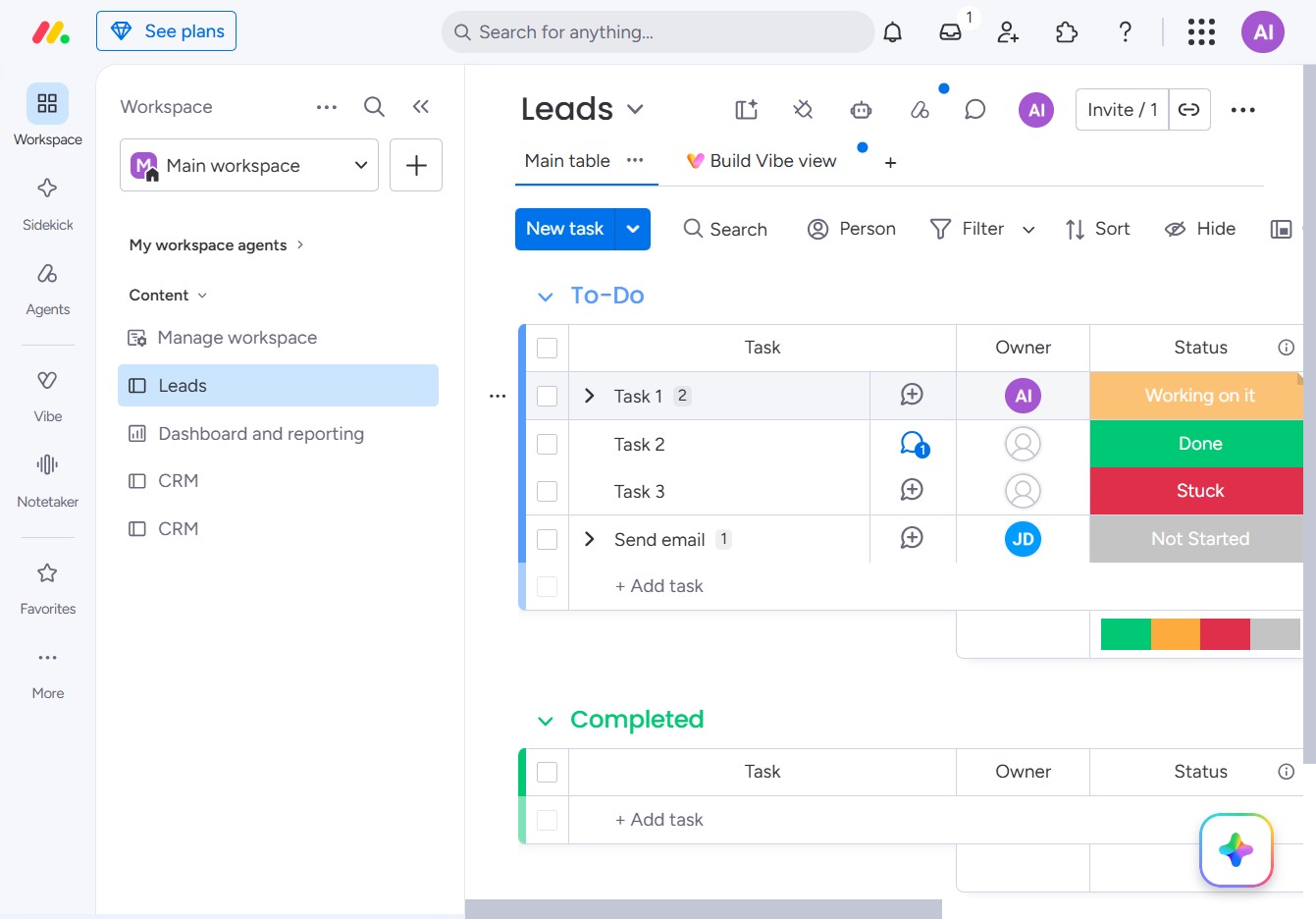Collapse the To-Do group
This screenshot has height=919, width=1316.
(x=546, y=297)
